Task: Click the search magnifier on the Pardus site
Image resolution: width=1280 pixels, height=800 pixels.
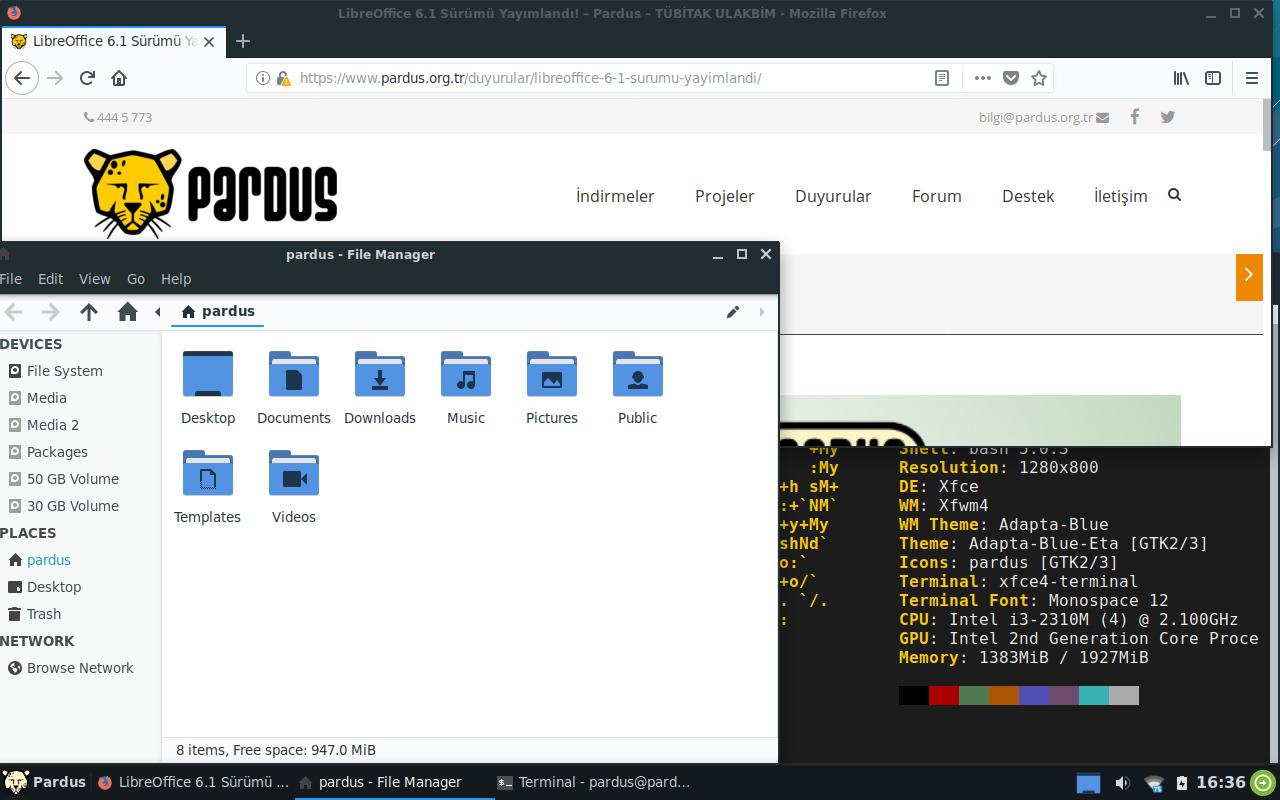Action: click(1174, 194)
